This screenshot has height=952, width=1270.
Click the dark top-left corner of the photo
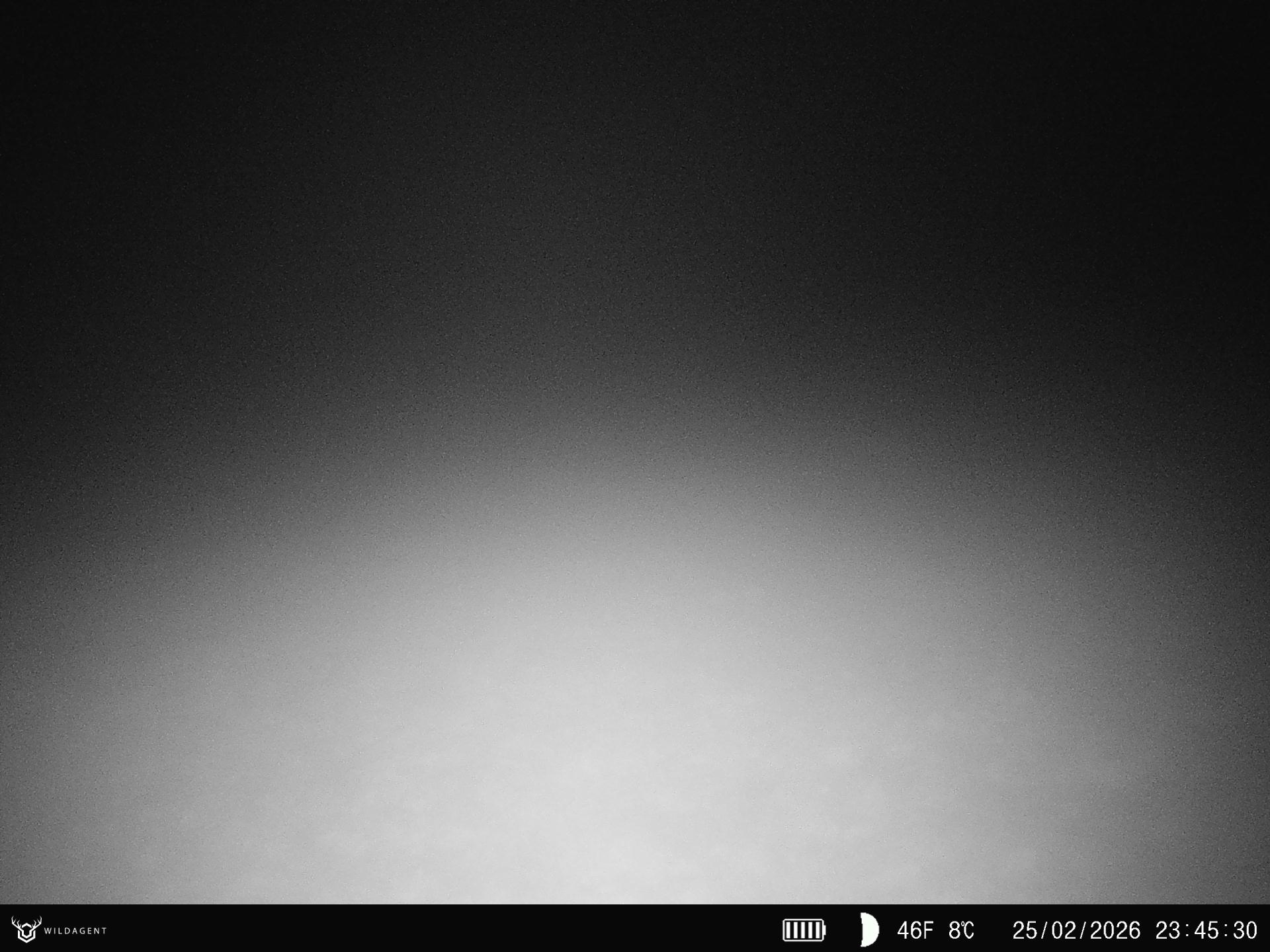pos(26,26)
